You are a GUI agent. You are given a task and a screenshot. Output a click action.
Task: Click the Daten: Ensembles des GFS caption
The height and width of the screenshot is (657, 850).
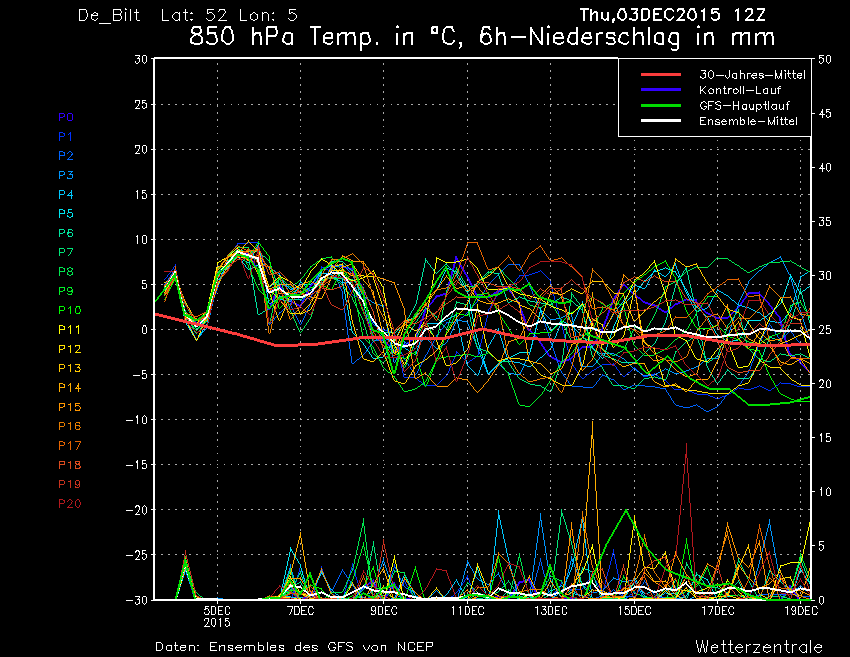click(x=294, y=647)
